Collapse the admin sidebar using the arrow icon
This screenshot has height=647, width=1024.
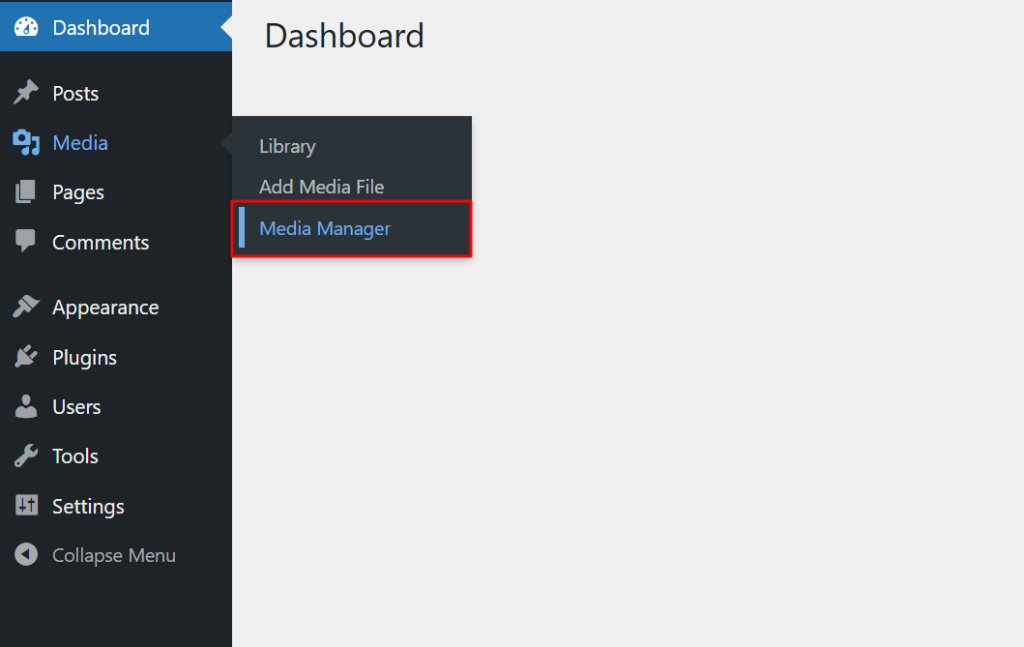(26, 555)
